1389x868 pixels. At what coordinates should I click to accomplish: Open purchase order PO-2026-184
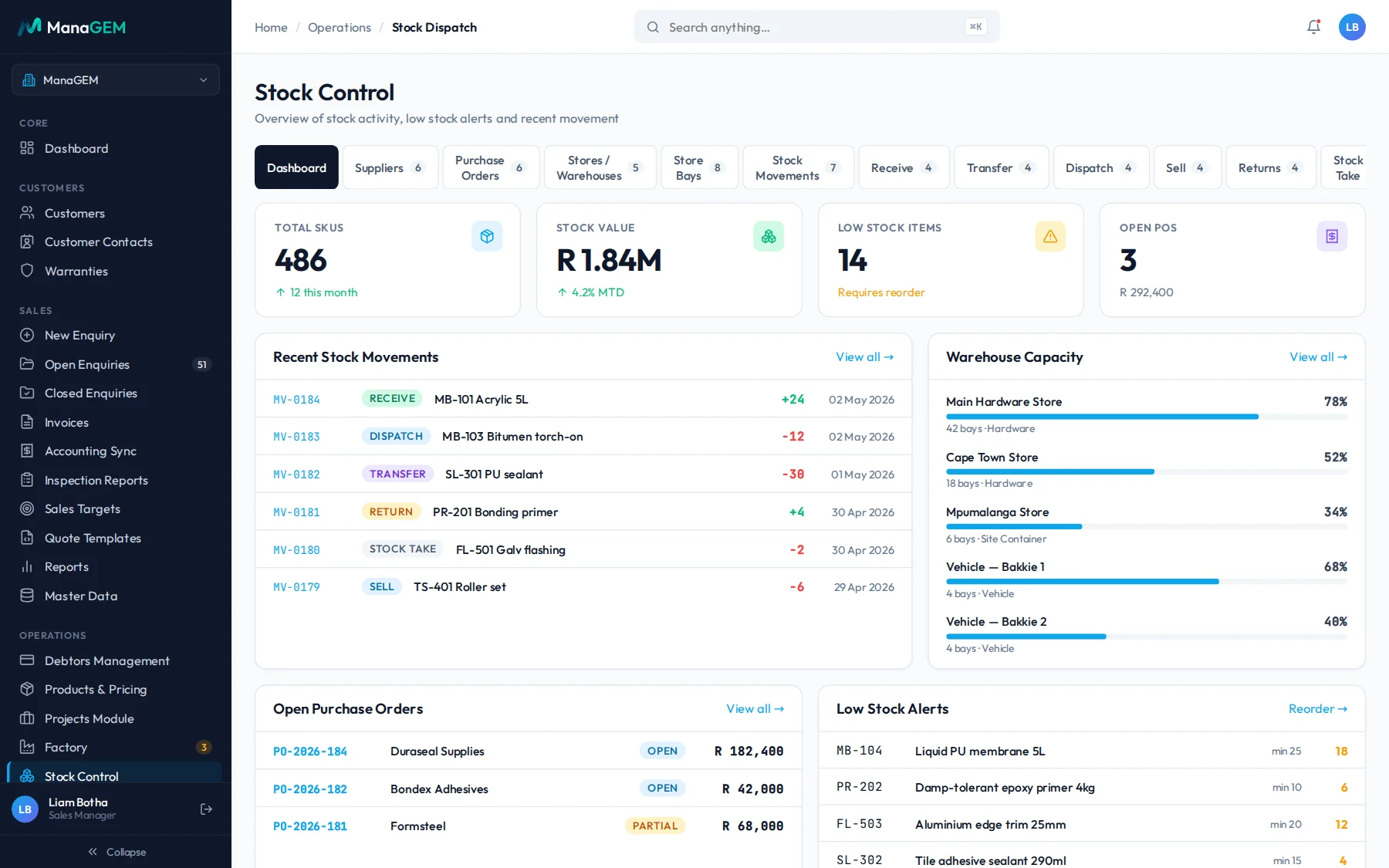tap(529, 751)
